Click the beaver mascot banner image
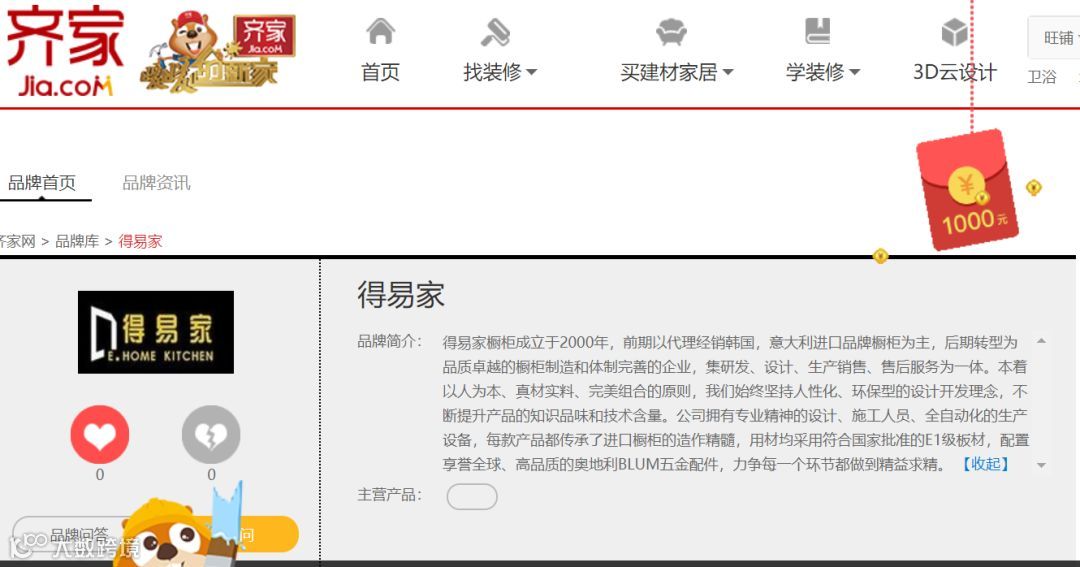The width and height of the screenshot is (1080, 567). click(x=218, y=52)
